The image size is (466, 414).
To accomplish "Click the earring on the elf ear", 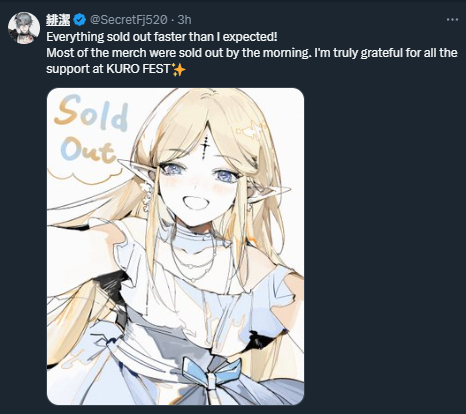I will [147, 196].
